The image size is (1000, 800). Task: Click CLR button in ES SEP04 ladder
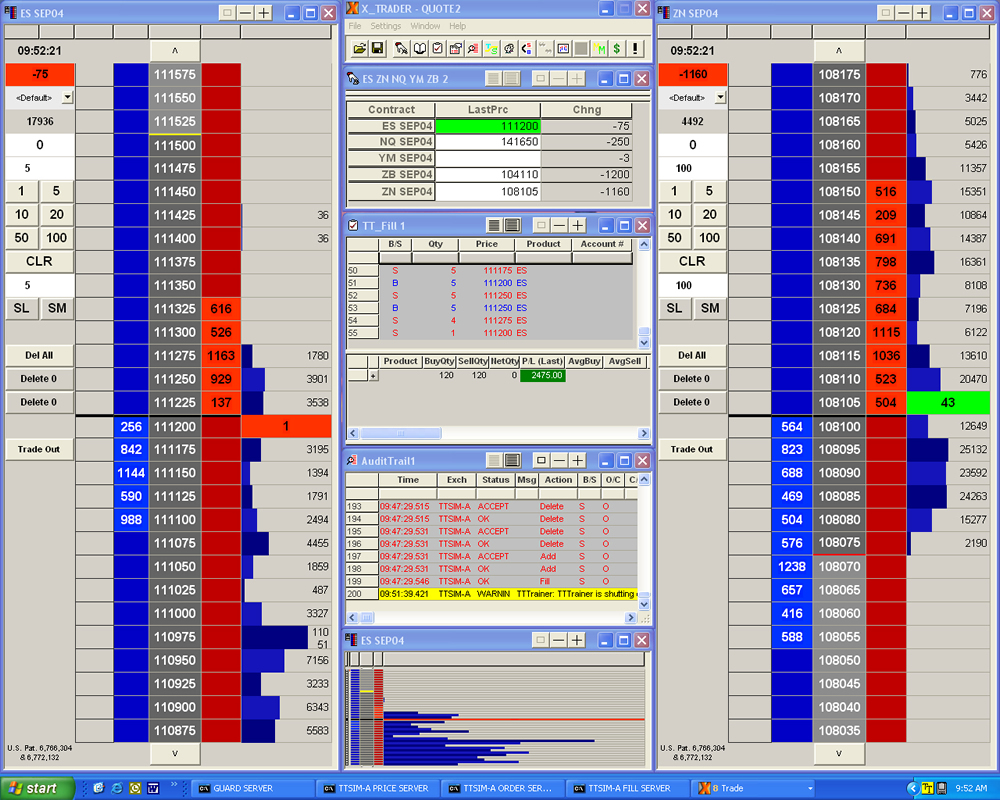(x=40, y=262)
